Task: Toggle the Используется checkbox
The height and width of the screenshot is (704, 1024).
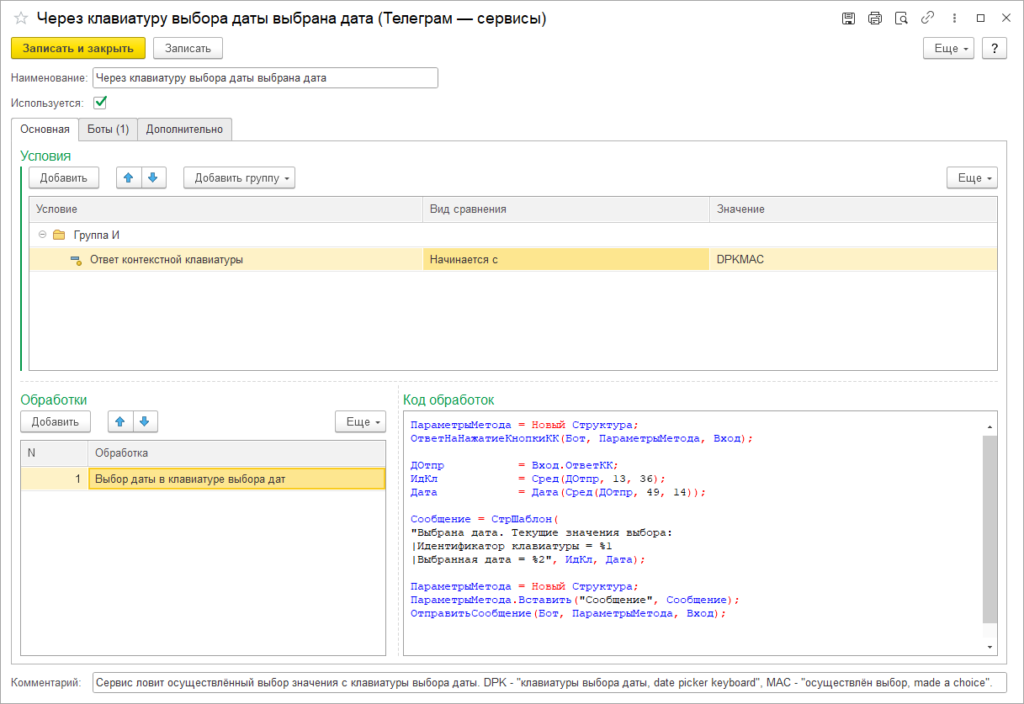Action: [x=100, y=103]
